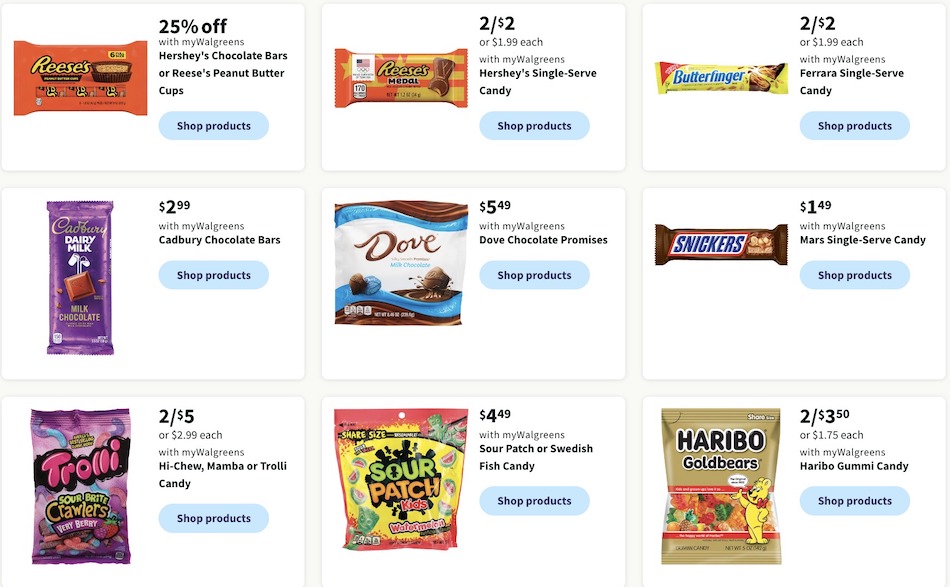Click Shop products for Hershey's Chocolate Bars deal
The image size is (950, 587).
click(x=213, y=125)
